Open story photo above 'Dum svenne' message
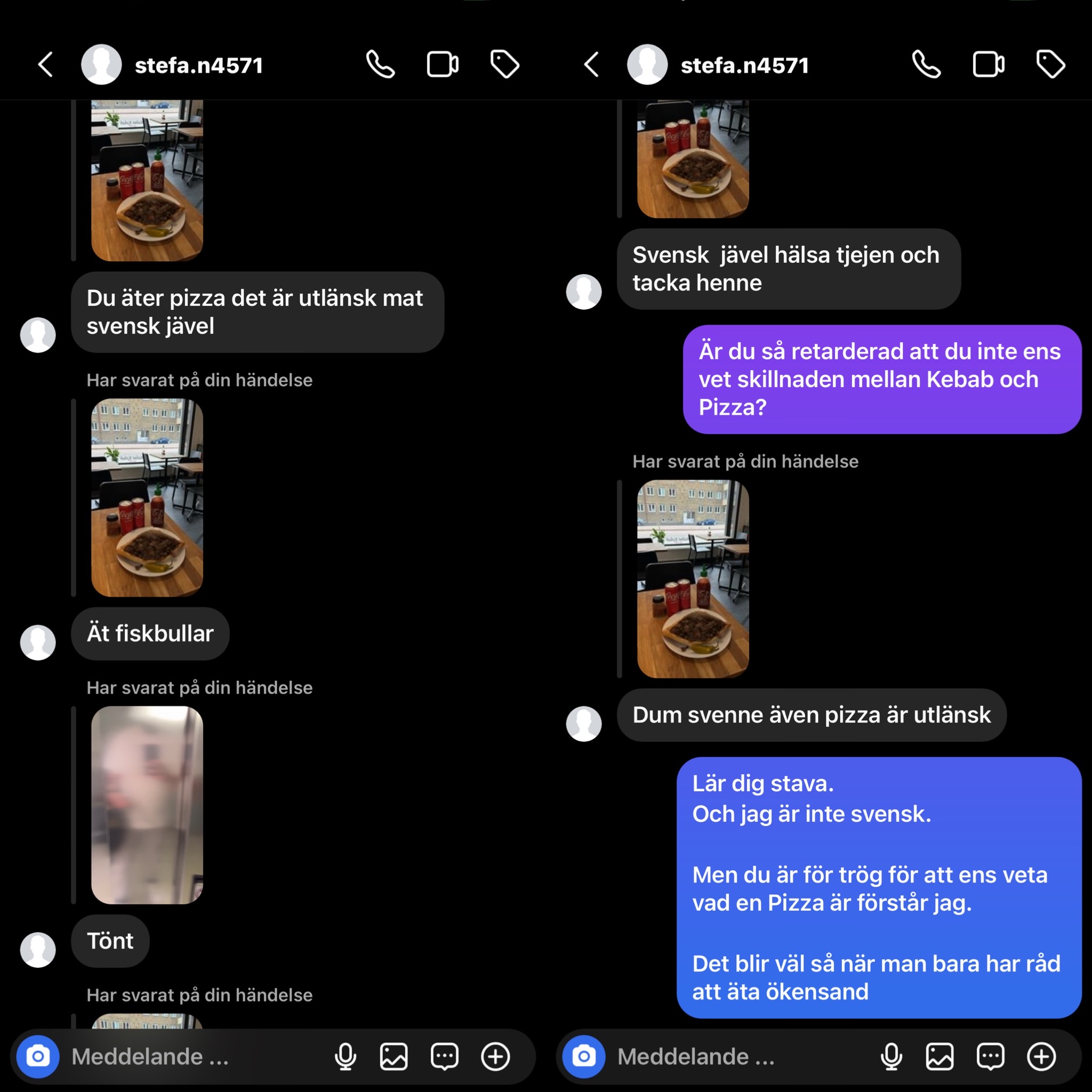Viewport: 1092px width, 1092px height. tap(693, 579)
